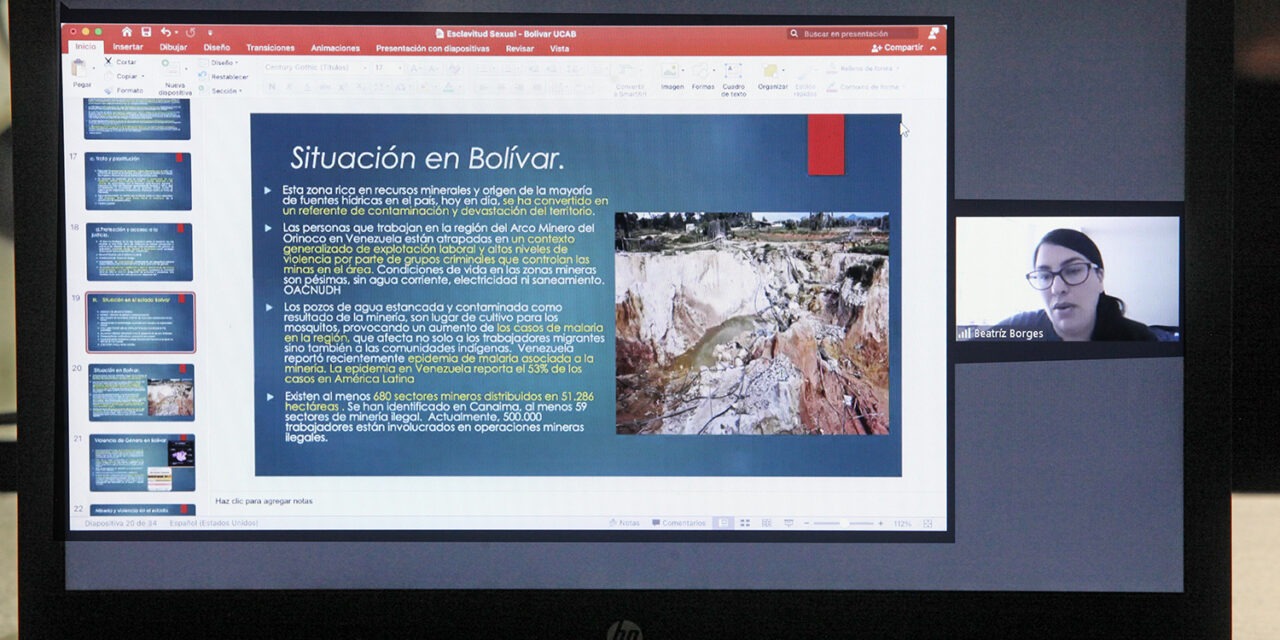Open the Organizar arrange tool
The height and width of the screenshot is (640, 1280).
[x=772, y=77]
